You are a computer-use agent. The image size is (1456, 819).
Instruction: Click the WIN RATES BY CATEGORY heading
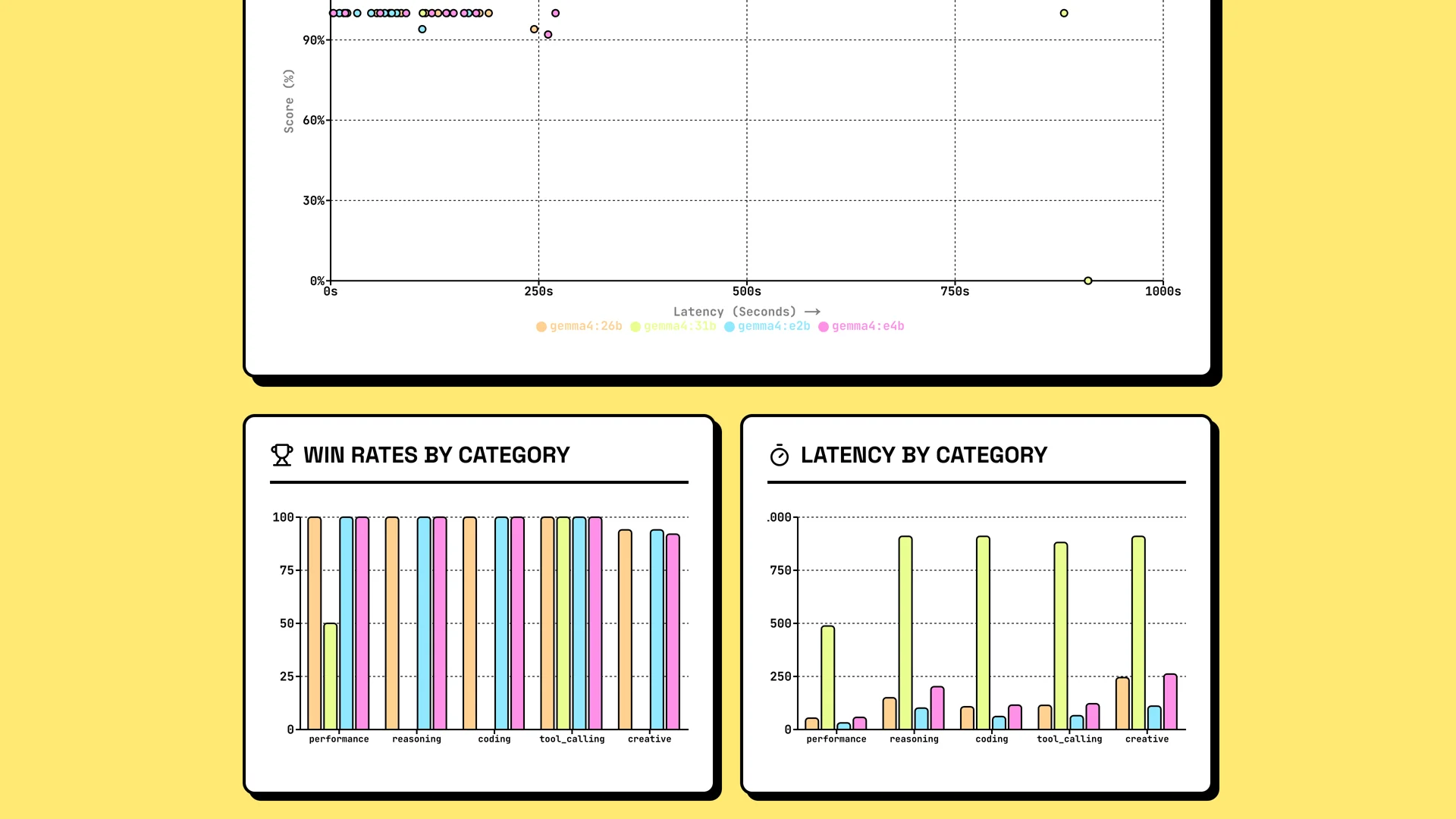(x=437, y=455)
